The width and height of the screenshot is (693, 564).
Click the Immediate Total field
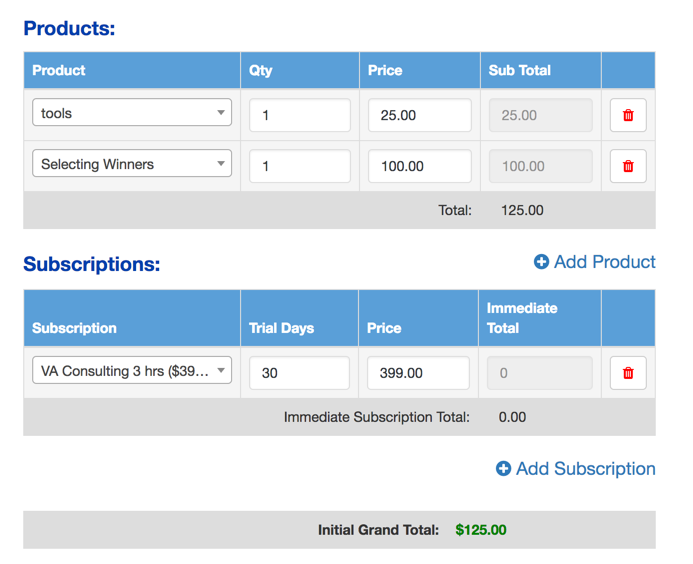(539, 373)
